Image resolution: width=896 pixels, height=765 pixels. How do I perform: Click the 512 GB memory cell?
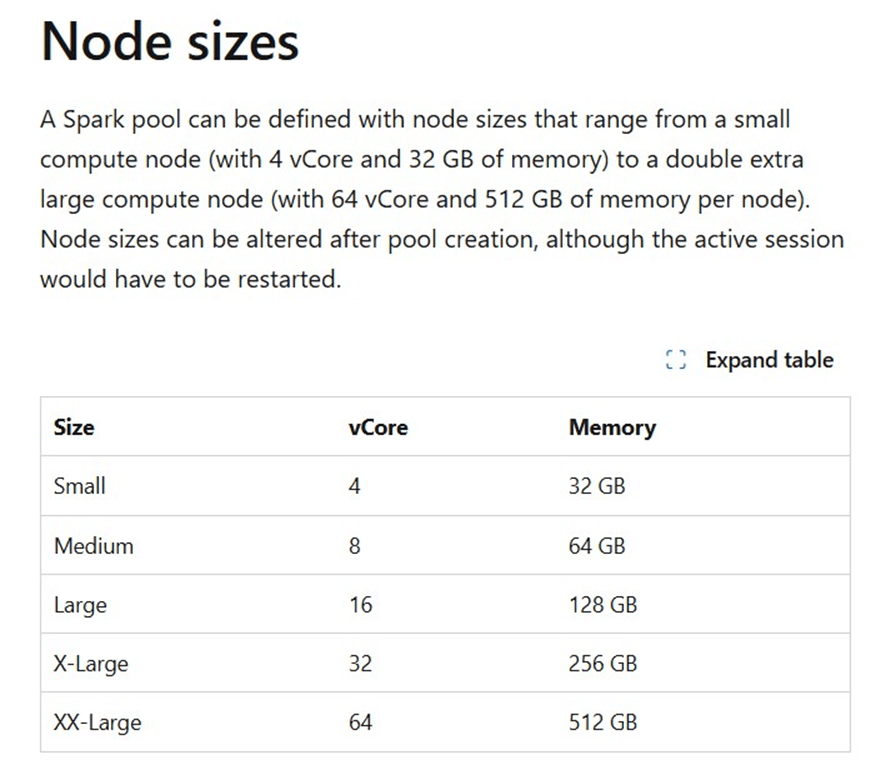[602, 722]
